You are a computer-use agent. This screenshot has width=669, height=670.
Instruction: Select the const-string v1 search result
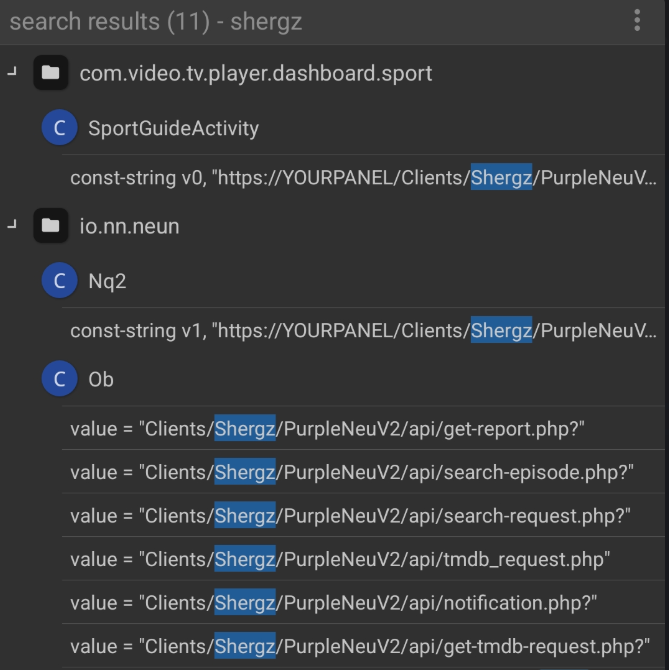coord(363,330)
